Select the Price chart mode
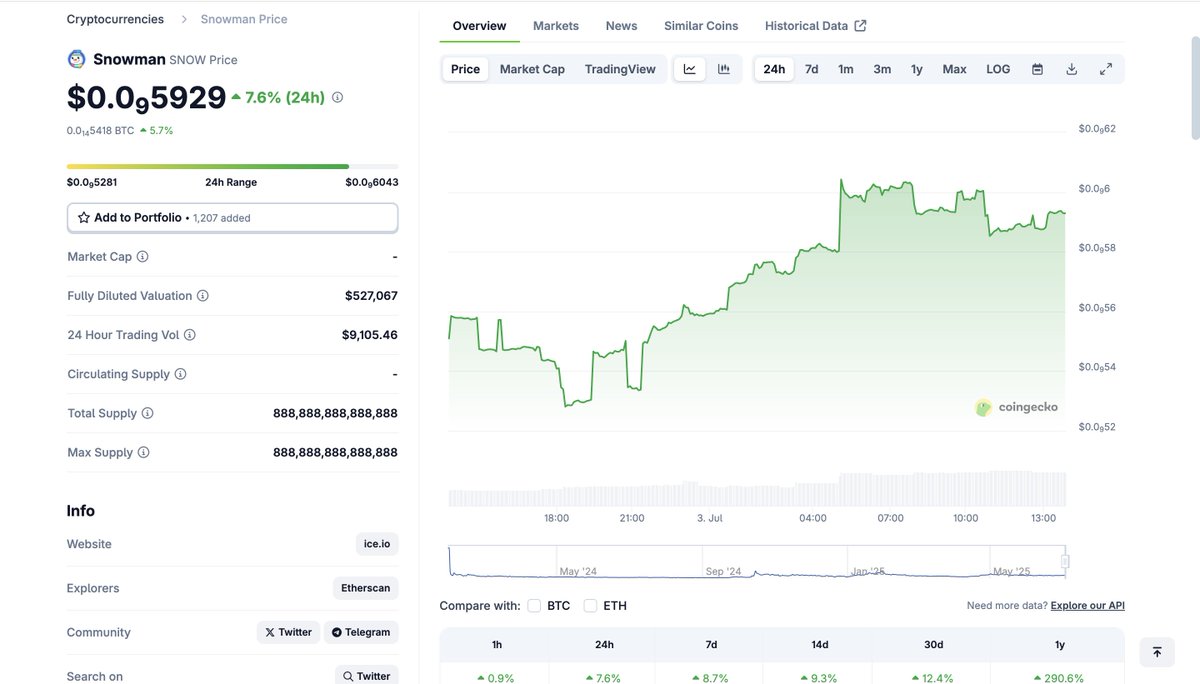Viewport: 1200px width, 684px height. [465, 69]
